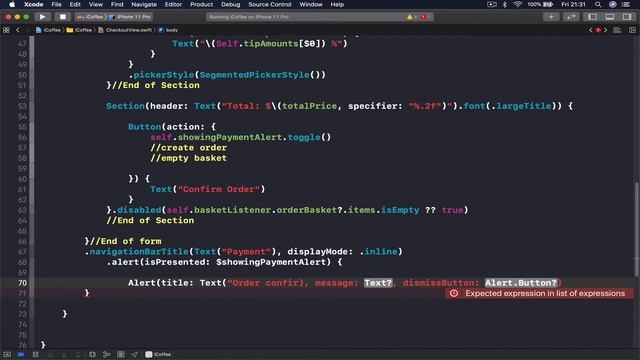This screenshot has height=360, width=640.
Task: Click the .largeTitle text on line 53
Action: (x=521, y=106)
